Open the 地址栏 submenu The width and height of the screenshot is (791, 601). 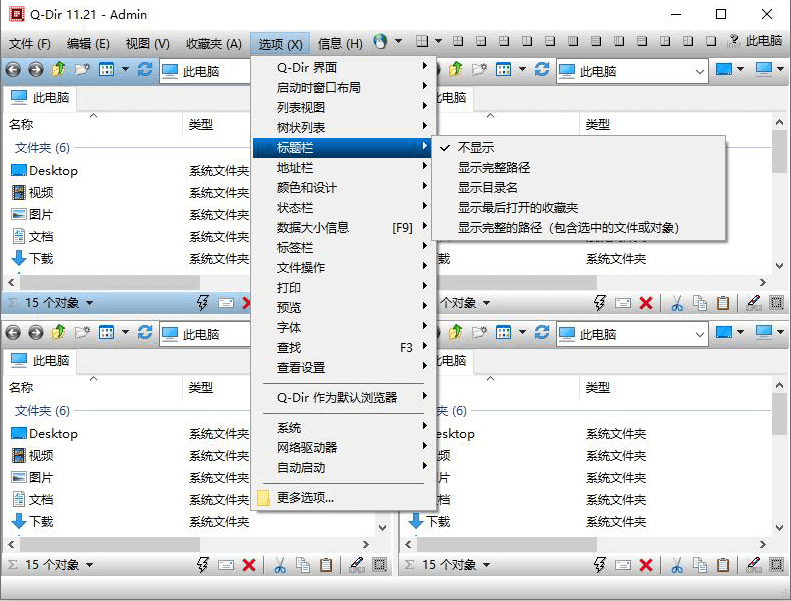point(344,168)
